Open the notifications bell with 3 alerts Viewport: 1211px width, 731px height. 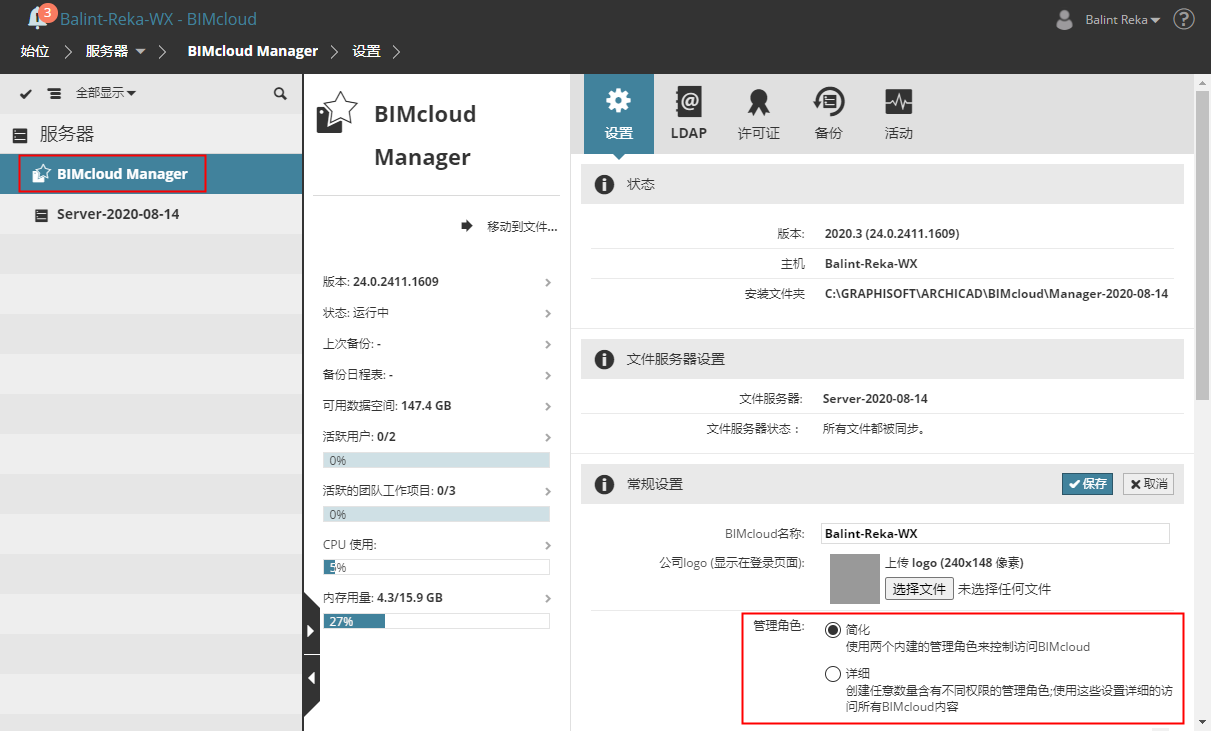click(40, 16)
